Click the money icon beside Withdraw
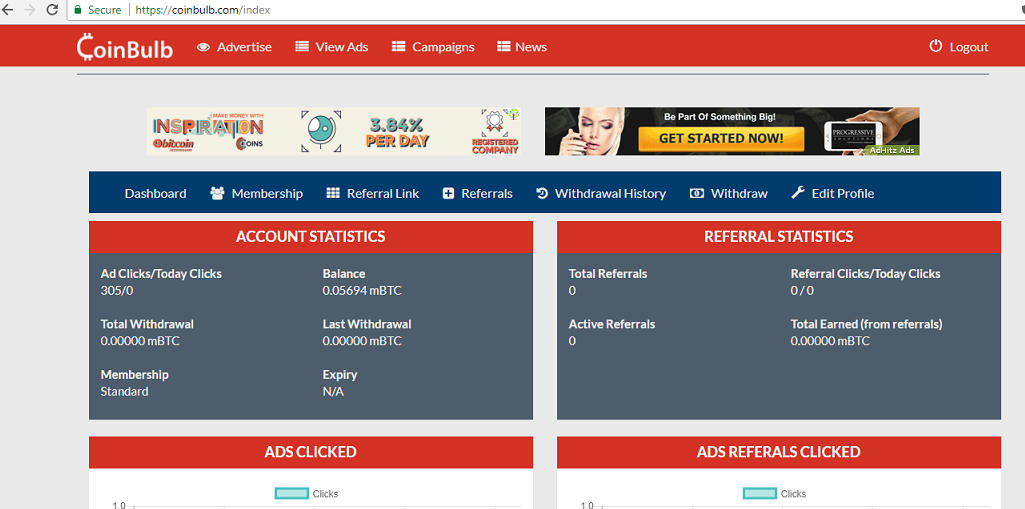The image size is (1025, 509). pyautogui.click(x=697, y=193)
